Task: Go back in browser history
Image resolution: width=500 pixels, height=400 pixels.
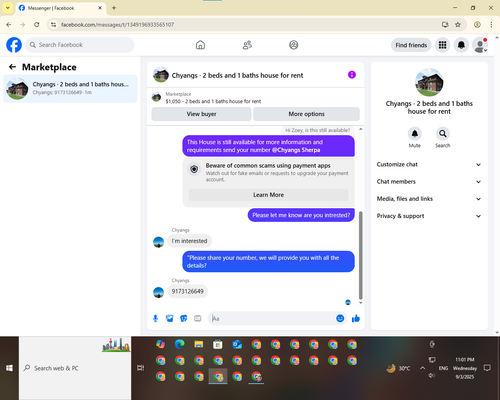Action: [x=9, y=25]
